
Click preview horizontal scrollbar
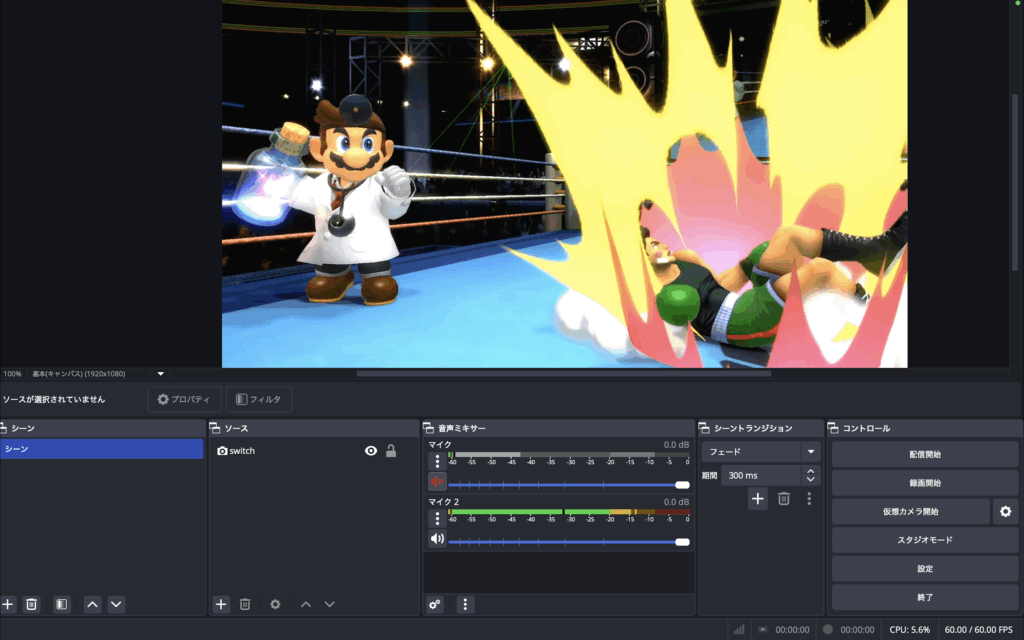click(x=564, y=374)
